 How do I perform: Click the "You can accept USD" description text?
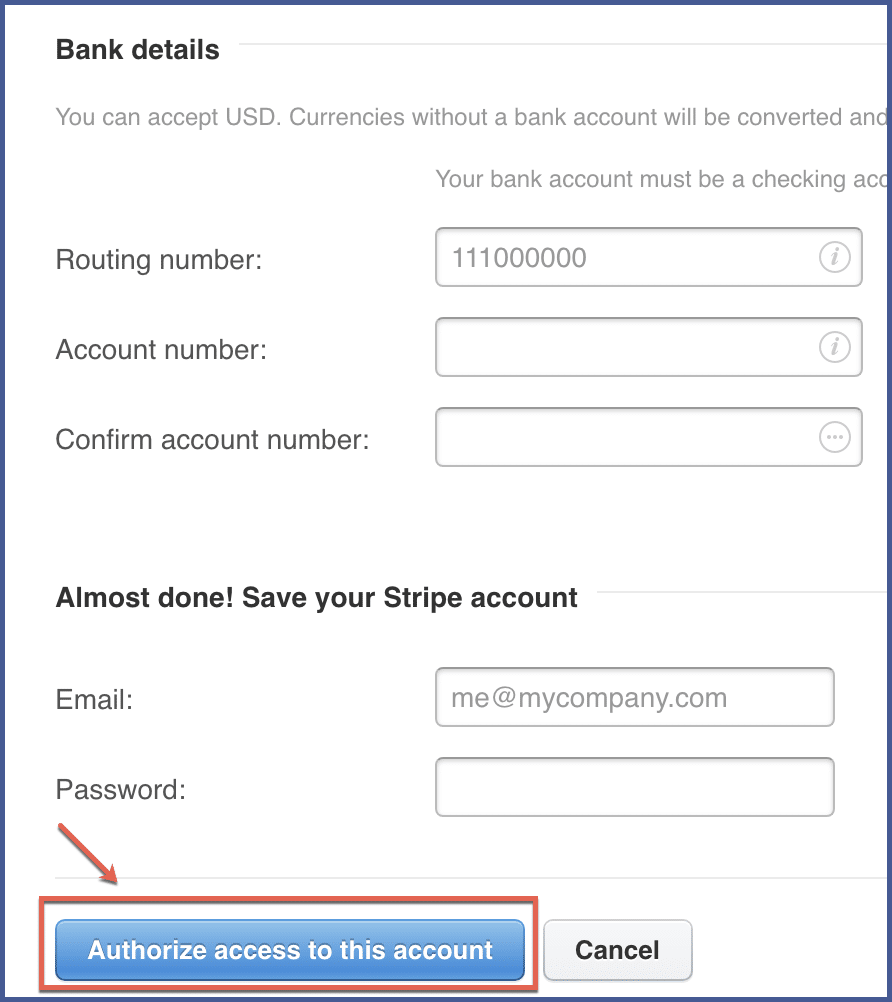tap(471, 117)
